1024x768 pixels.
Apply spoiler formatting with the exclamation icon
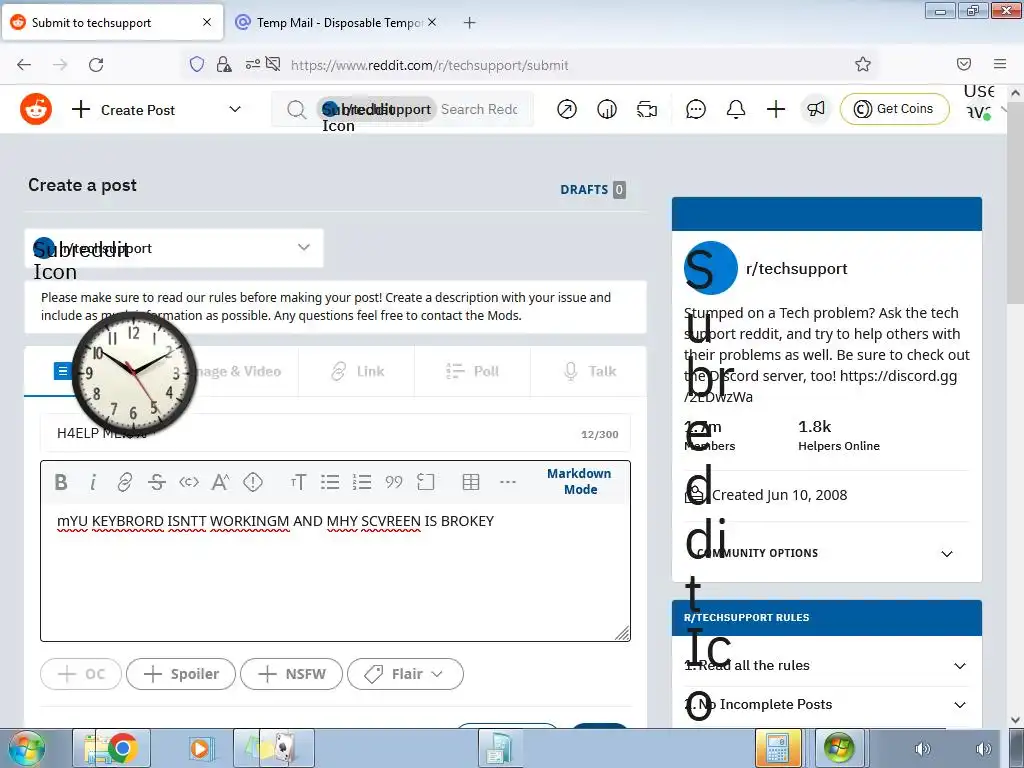coord(253,482)
